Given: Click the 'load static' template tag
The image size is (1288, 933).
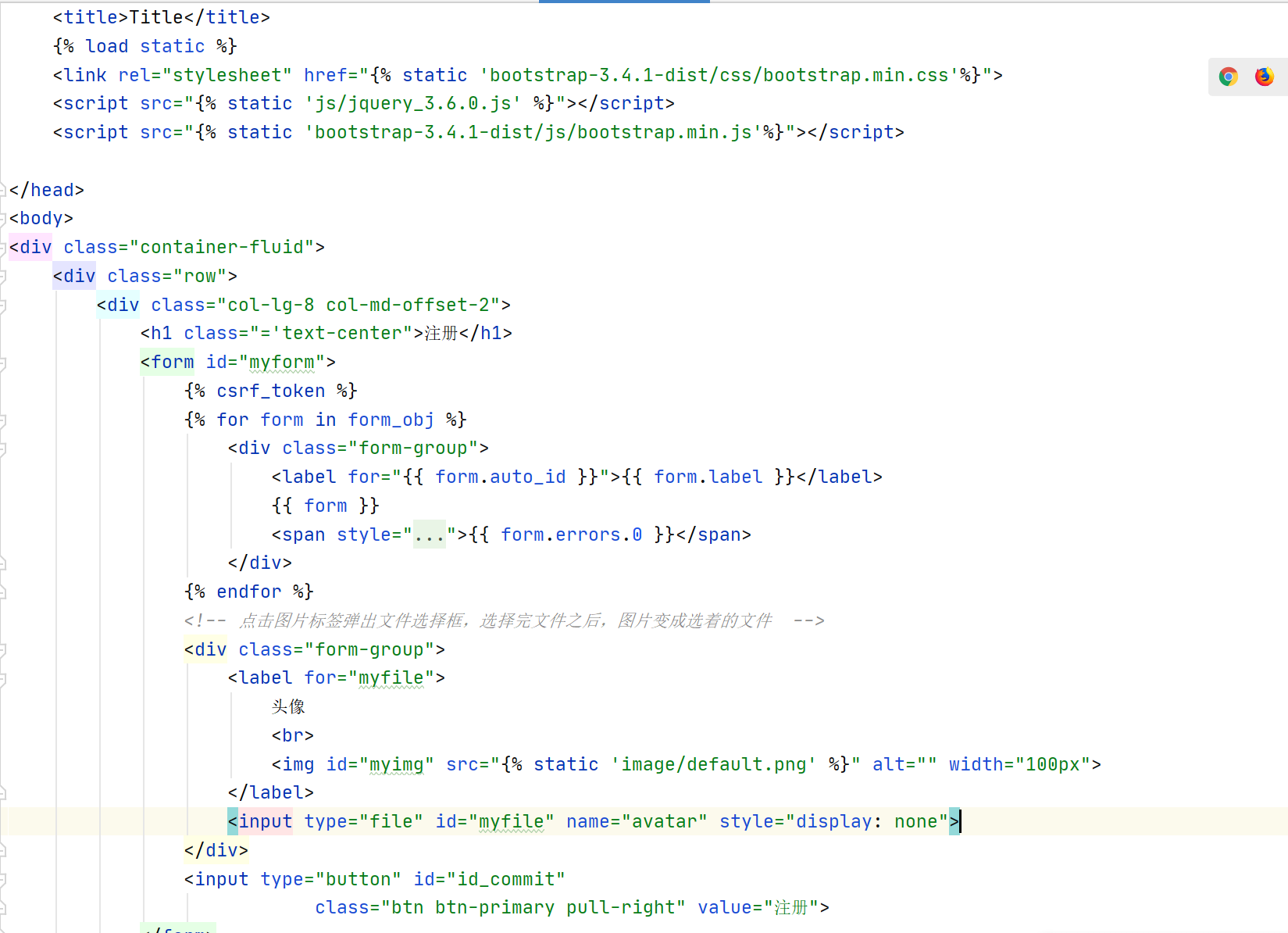Looking at the screenshot, I should point(145,46).
